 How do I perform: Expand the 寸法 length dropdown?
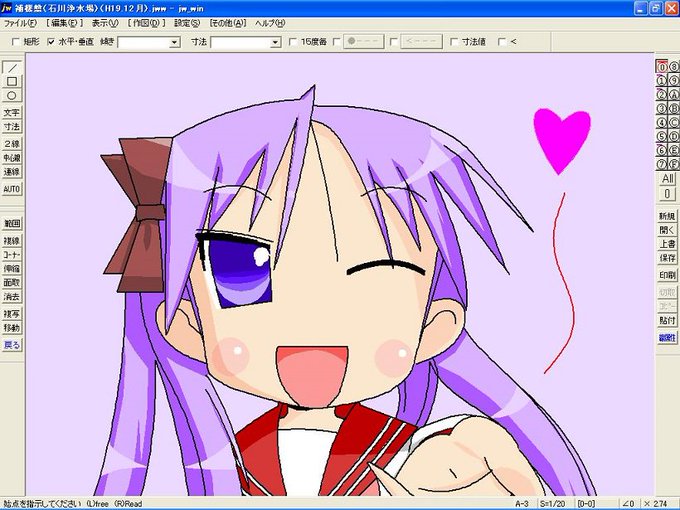coord(275,42)
